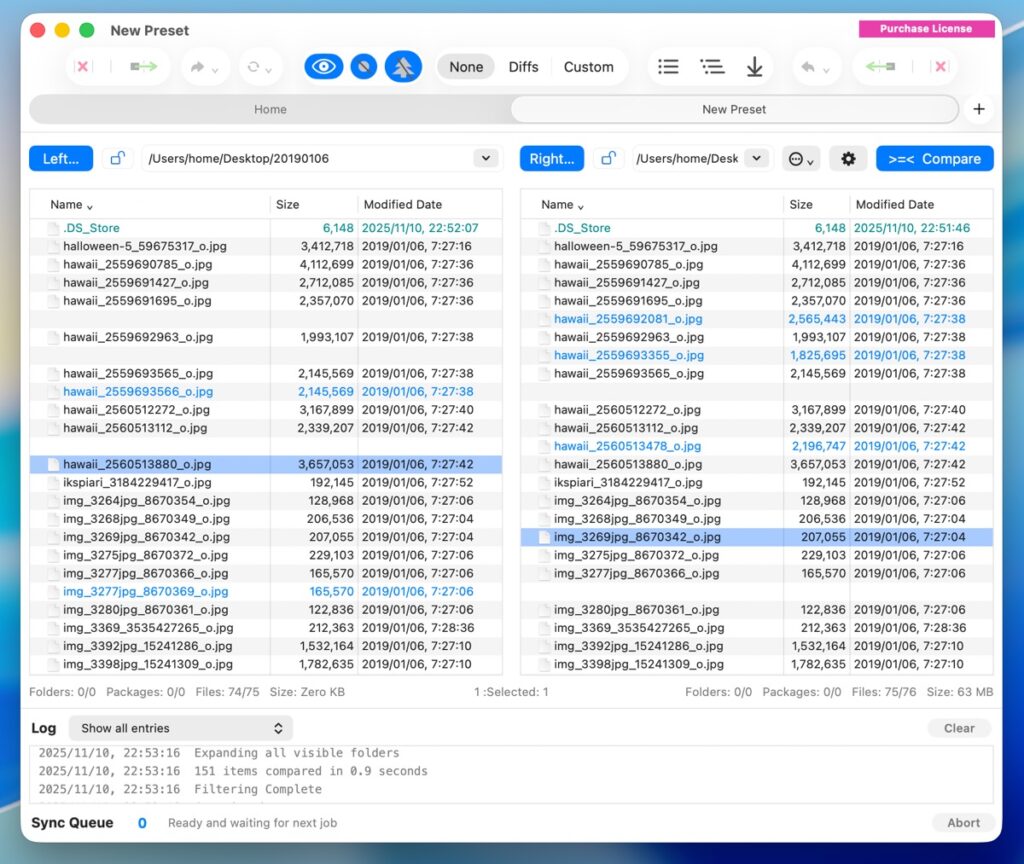This screenshot has width=1024, height=864.
Task: Toggle the left folder lock icon
Action: (x=118, y=158)
